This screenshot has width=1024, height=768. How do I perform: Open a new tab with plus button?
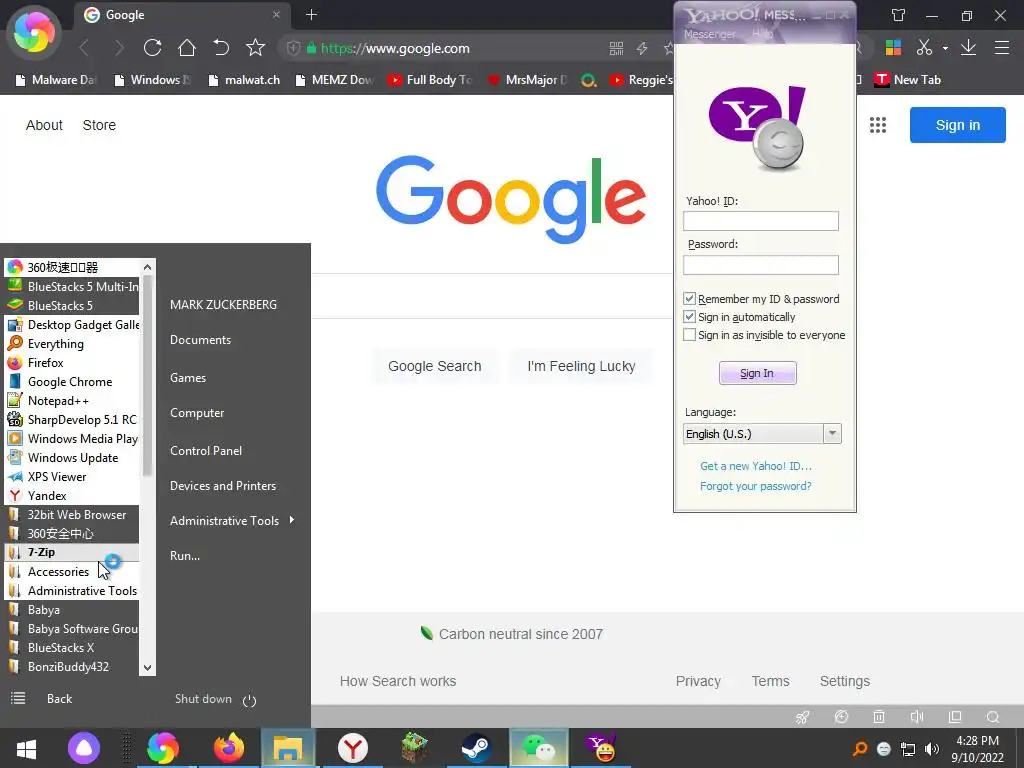tap(312, 15)
